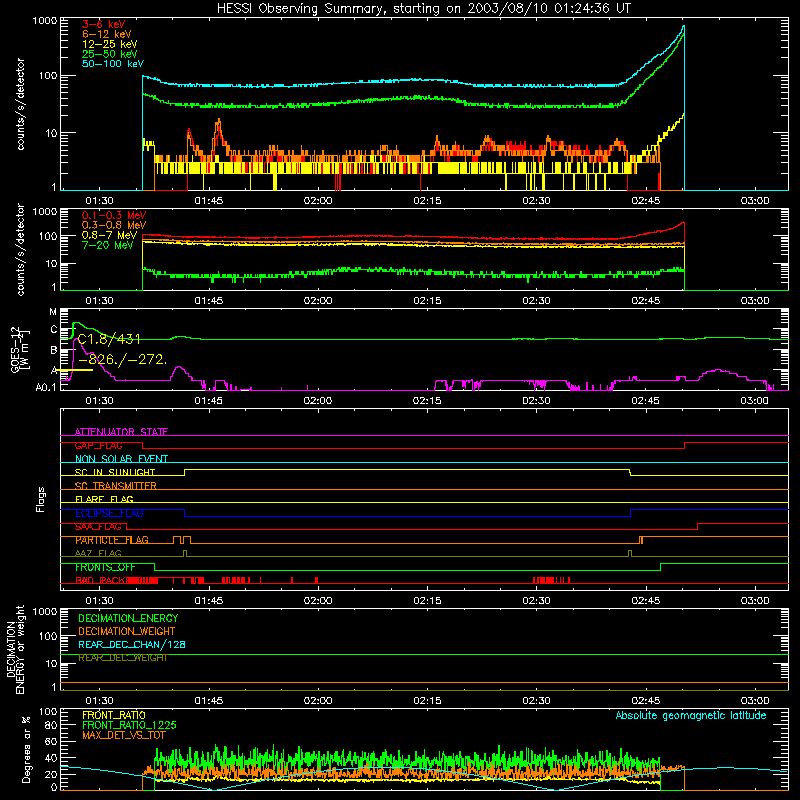Click the 0.1-0.3 MeV legend entry
The width and height of the screenshot is (800, 800).
coord(114,215)
